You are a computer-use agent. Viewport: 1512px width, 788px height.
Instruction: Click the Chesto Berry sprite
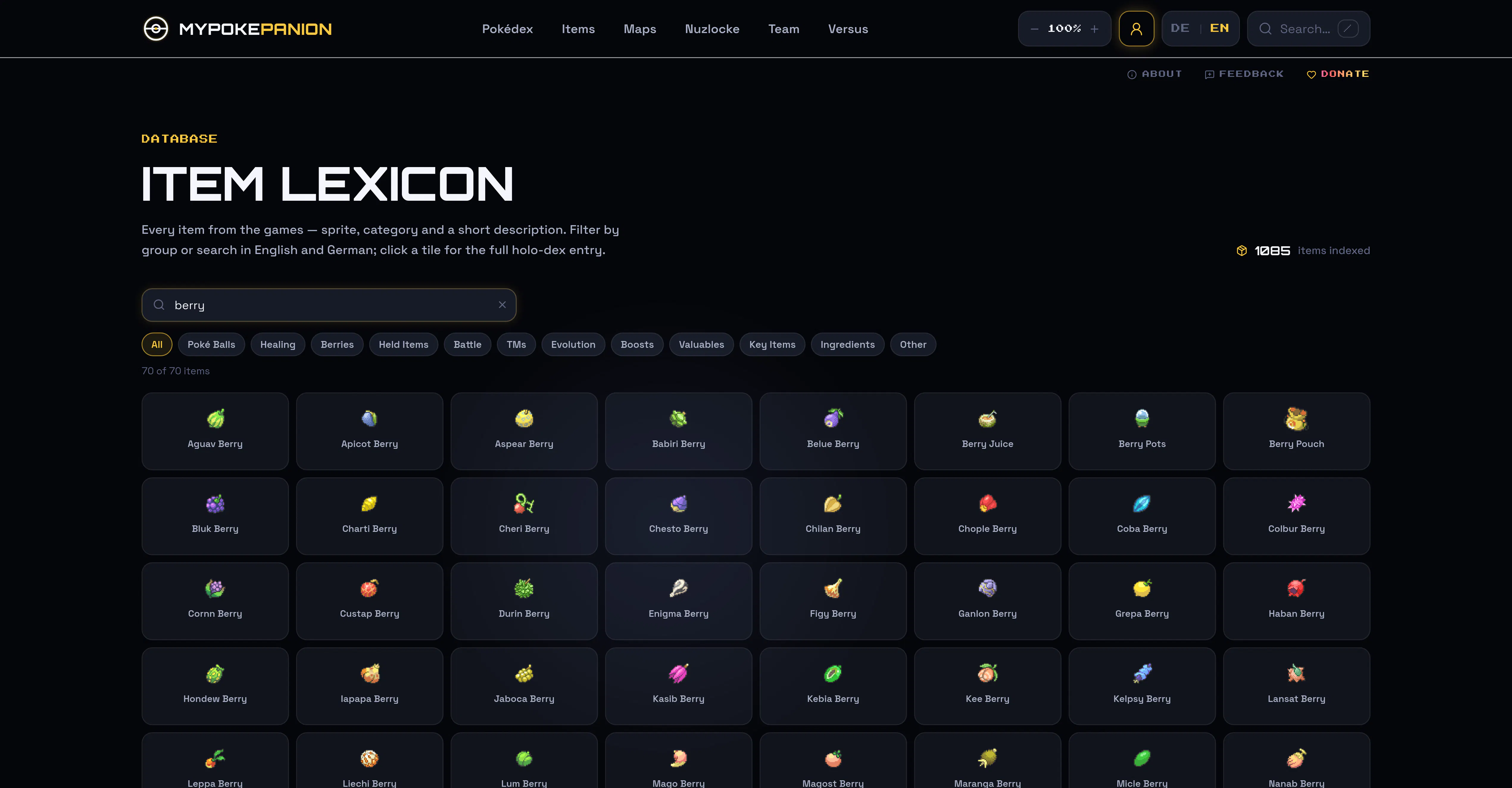tap(678, 504)
